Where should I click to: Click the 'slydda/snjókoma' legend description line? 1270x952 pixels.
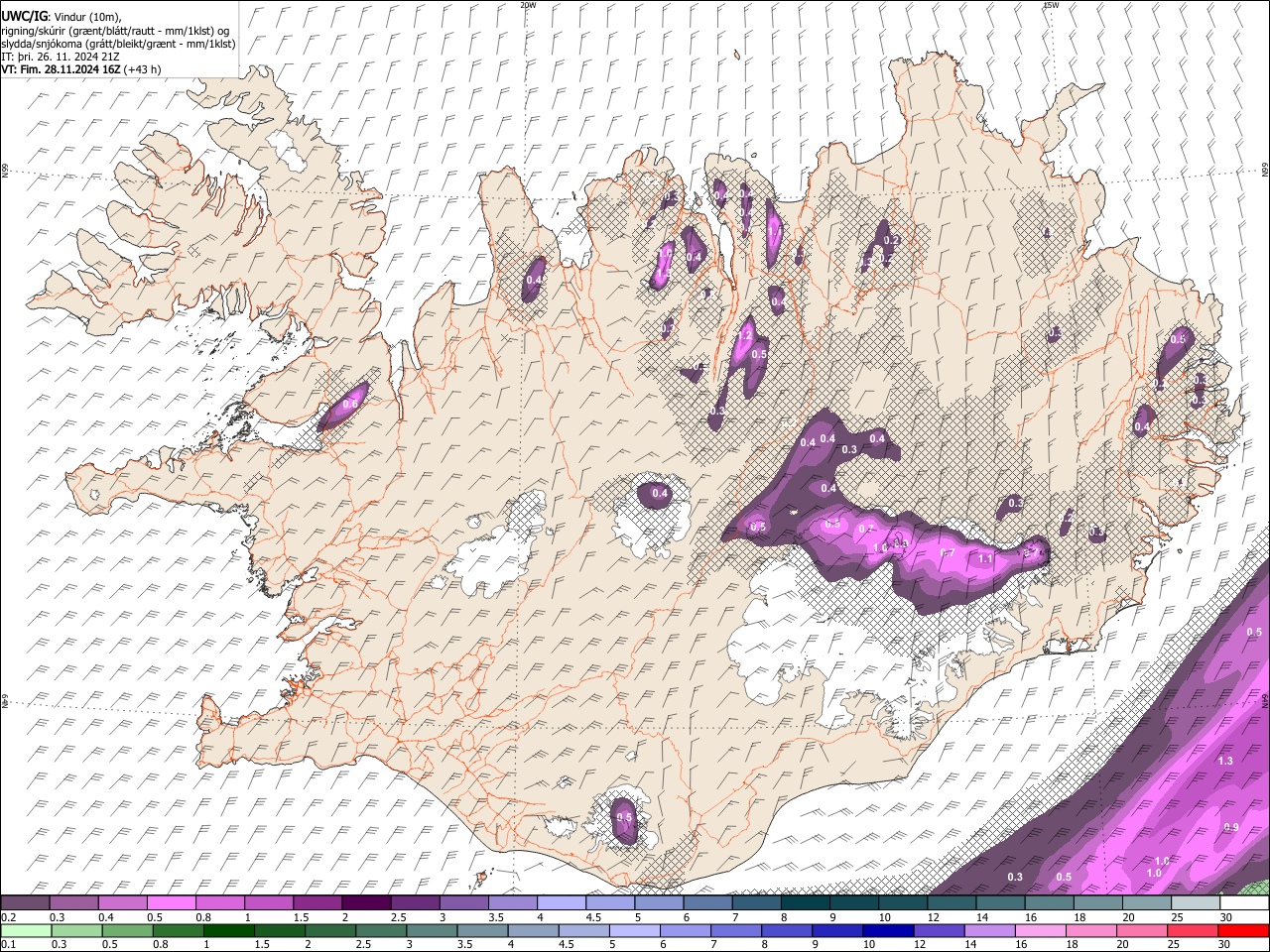(x=118, y=44)
